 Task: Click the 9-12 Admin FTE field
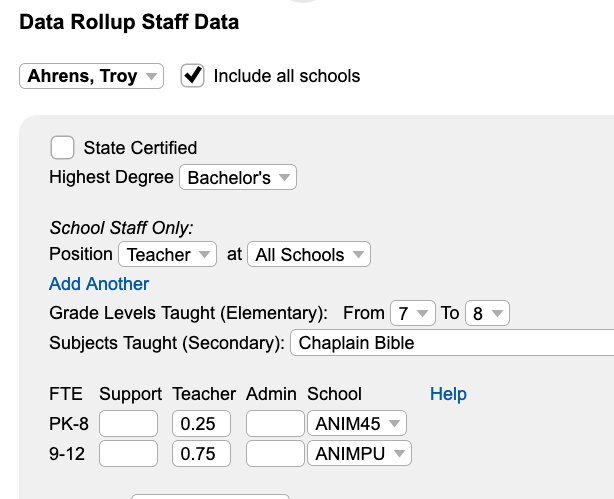275,454
